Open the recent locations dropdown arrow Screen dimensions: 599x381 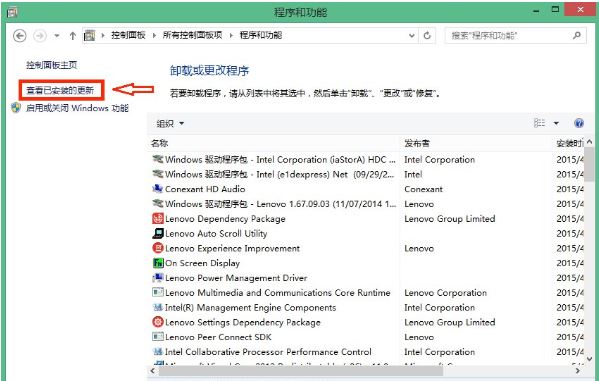click(x=57, y=36)
